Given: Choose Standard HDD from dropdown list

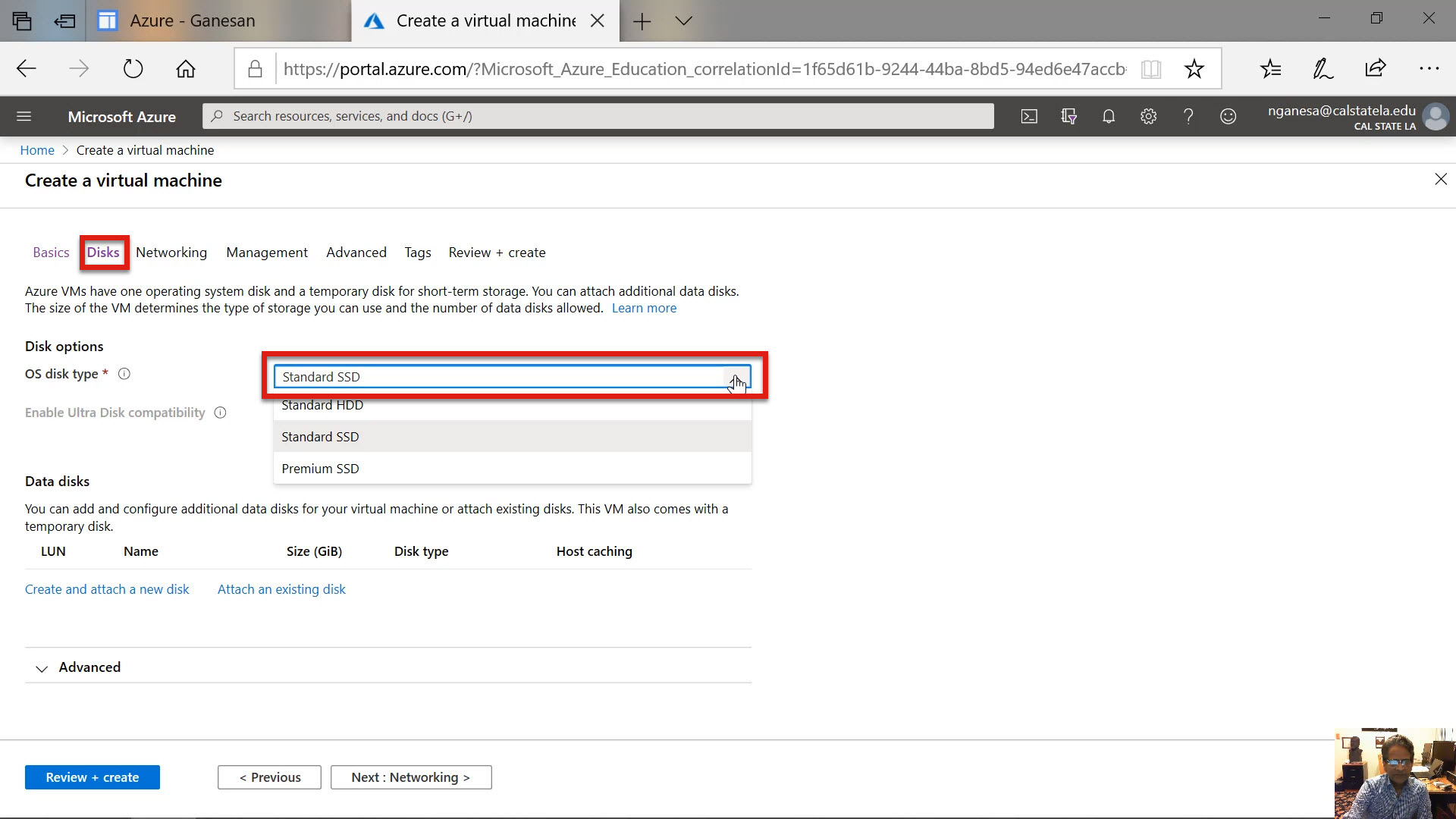Looking at the screenshot, I should [322, 406].
